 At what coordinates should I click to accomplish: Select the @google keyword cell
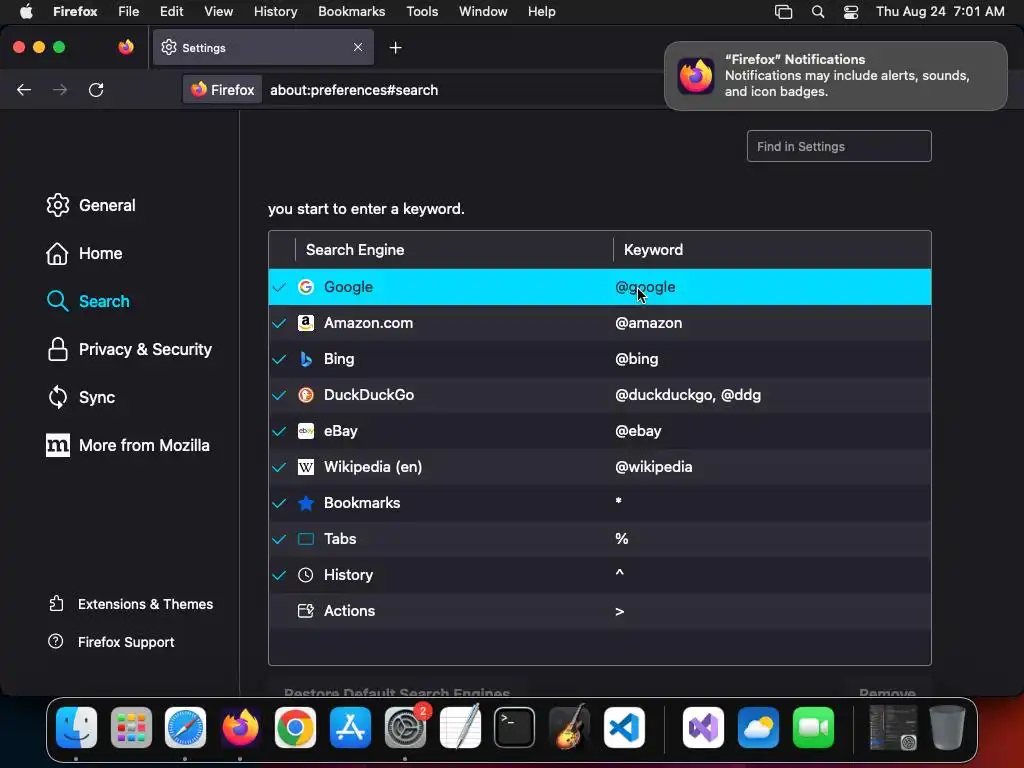tap(645, 287)
